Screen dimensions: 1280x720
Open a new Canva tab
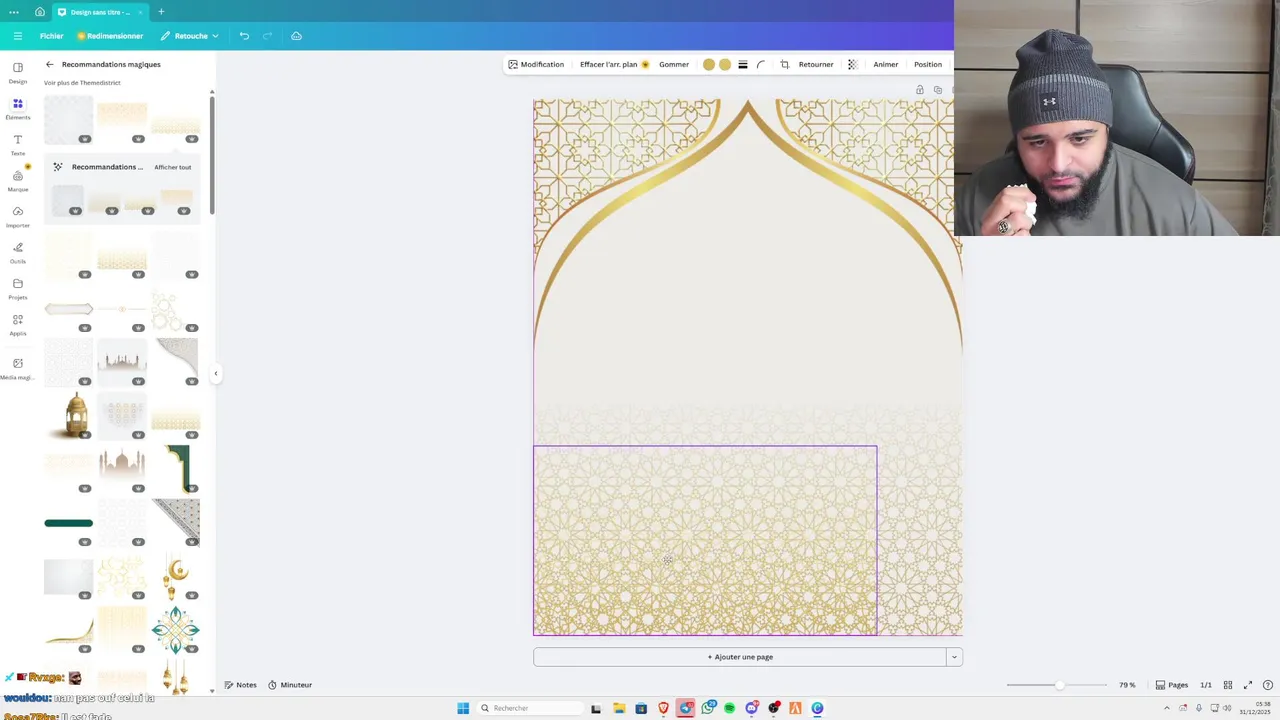click(161, 12)
